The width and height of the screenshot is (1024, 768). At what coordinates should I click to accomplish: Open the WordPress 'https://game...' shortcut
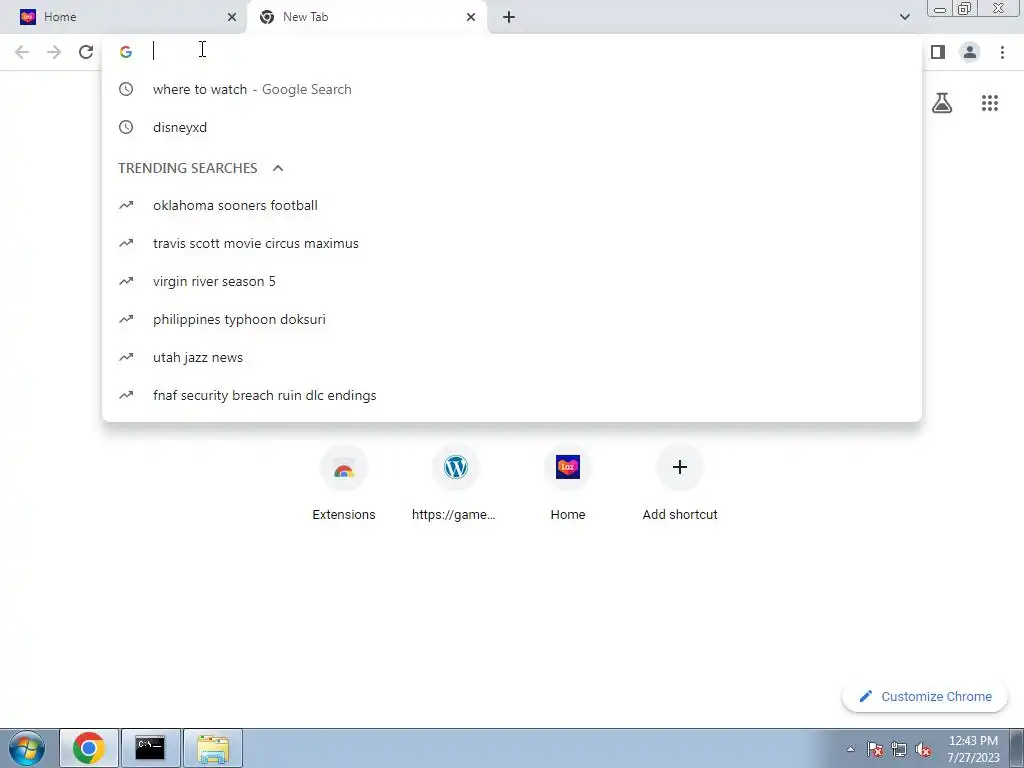(x=455, y=483)
